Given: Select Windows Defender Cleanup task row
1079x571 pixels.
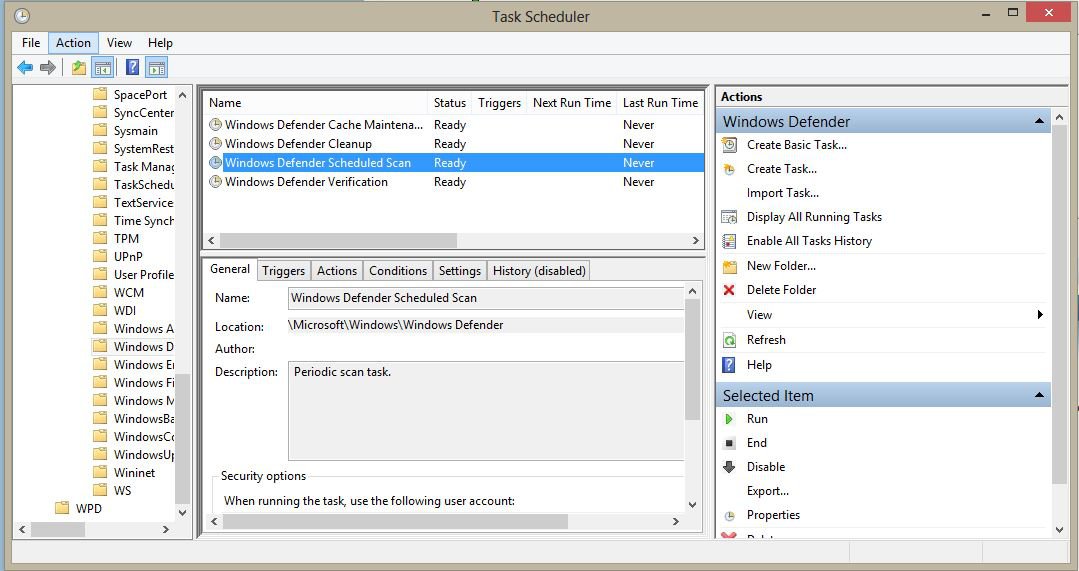Looking at the screenshot, I should [x=298, y=144].
